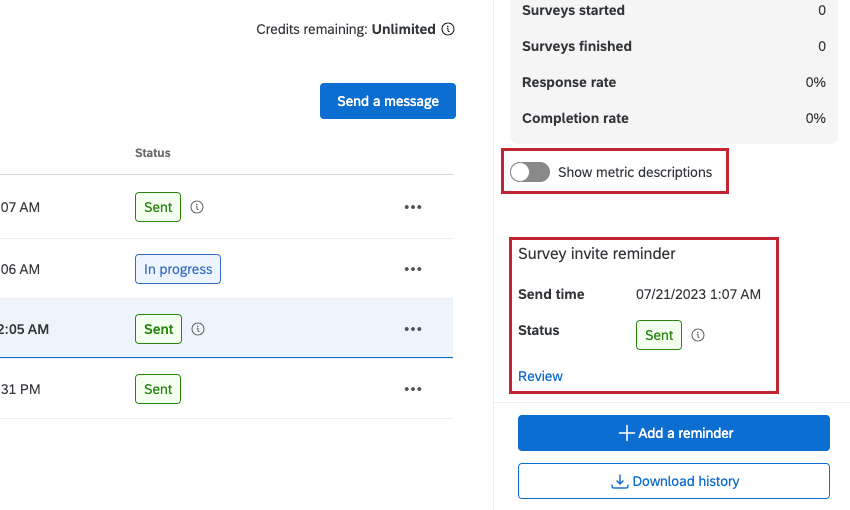
Task: Click the Status column header
Action: click(153, 153)
